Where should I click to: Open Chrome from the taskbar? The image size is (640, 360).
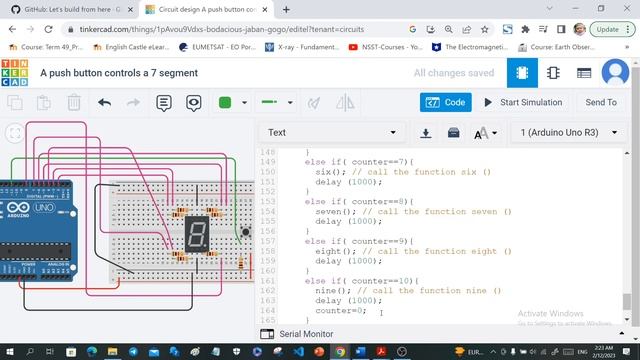click(340, 351)
